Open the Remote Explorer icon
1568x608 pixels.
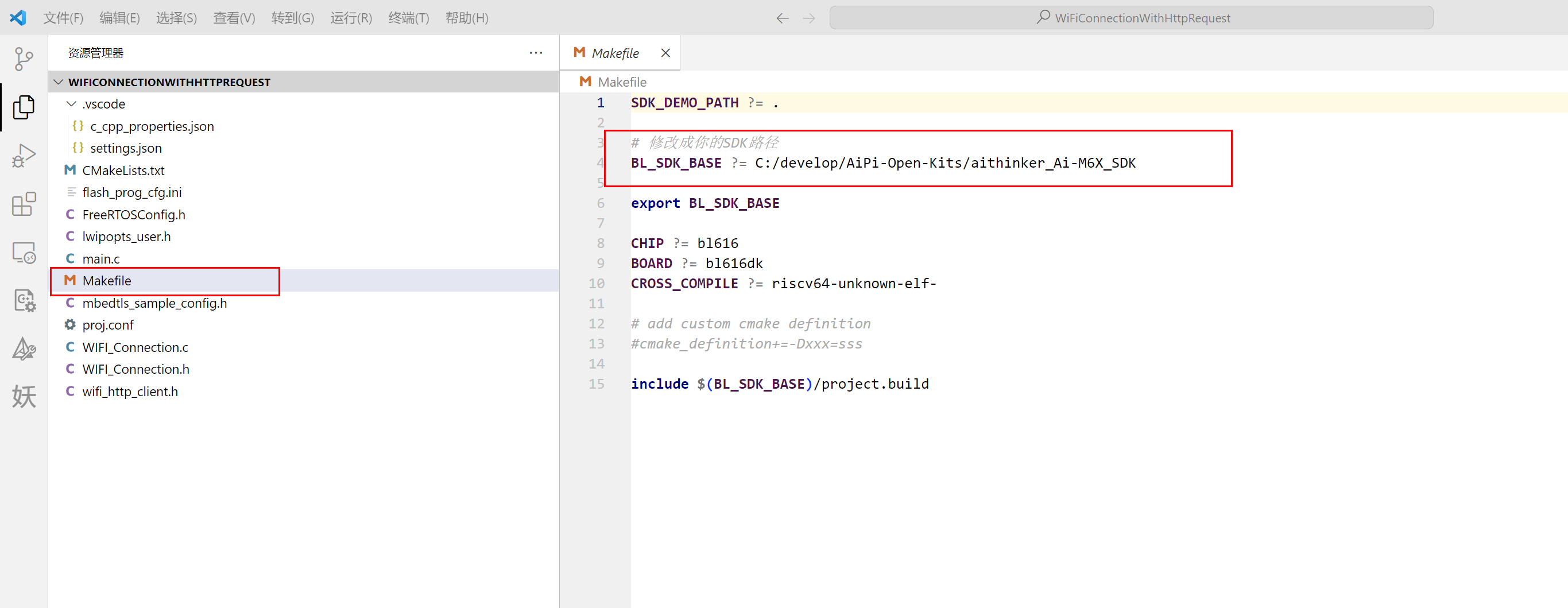click(x=24, y=253)
